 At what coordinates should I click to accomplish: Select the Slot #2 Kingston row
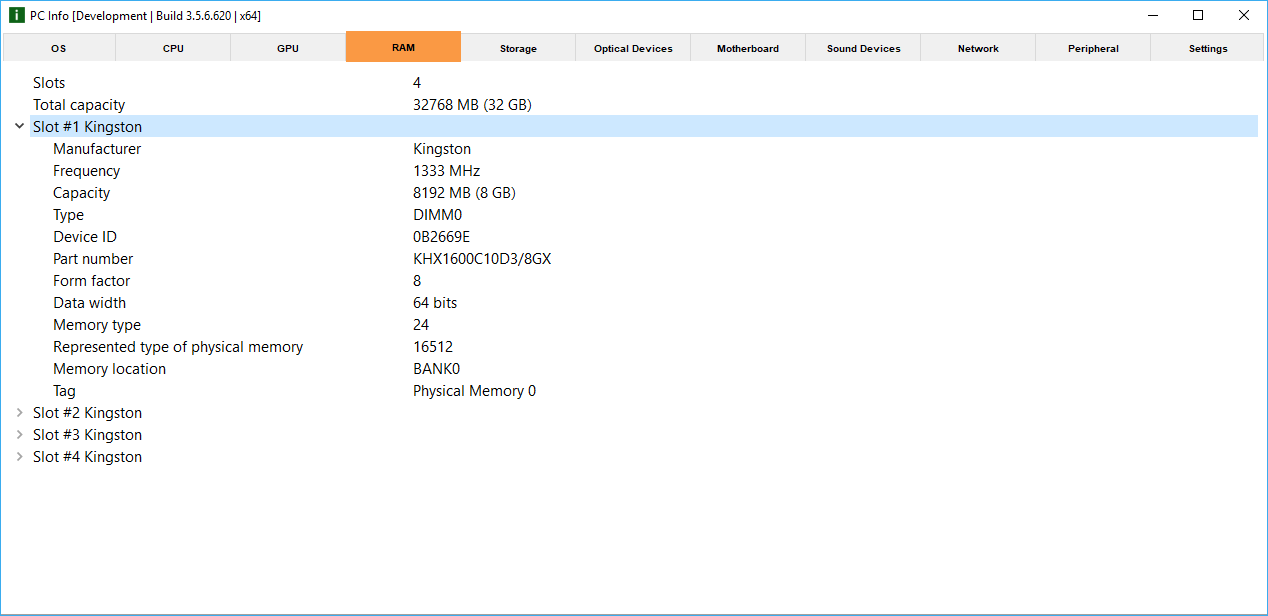(x=644, y=413)
